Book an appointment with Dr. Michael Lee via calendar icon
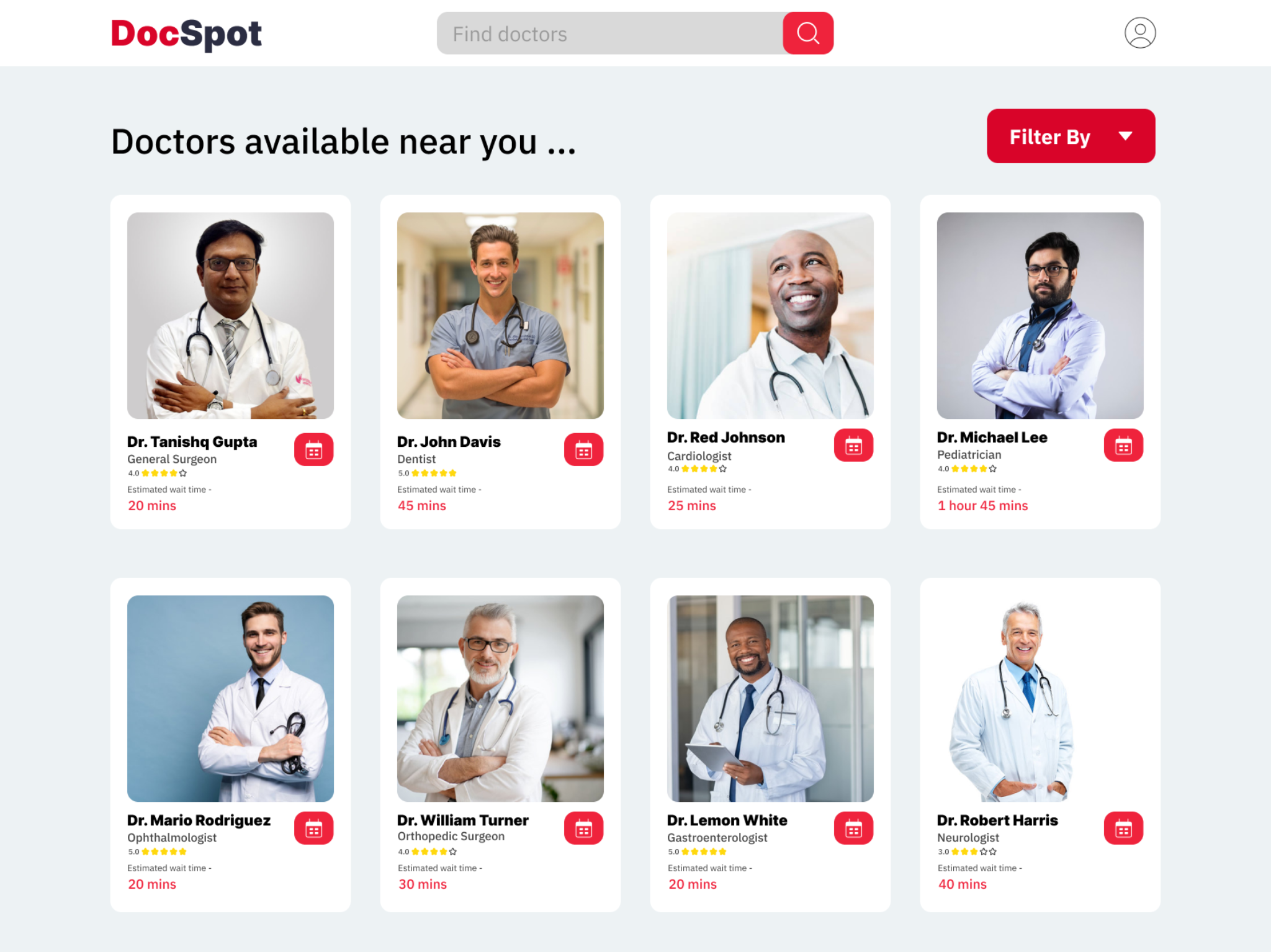This screenshot has width=1271, height=952. [x=1124, y=444]
